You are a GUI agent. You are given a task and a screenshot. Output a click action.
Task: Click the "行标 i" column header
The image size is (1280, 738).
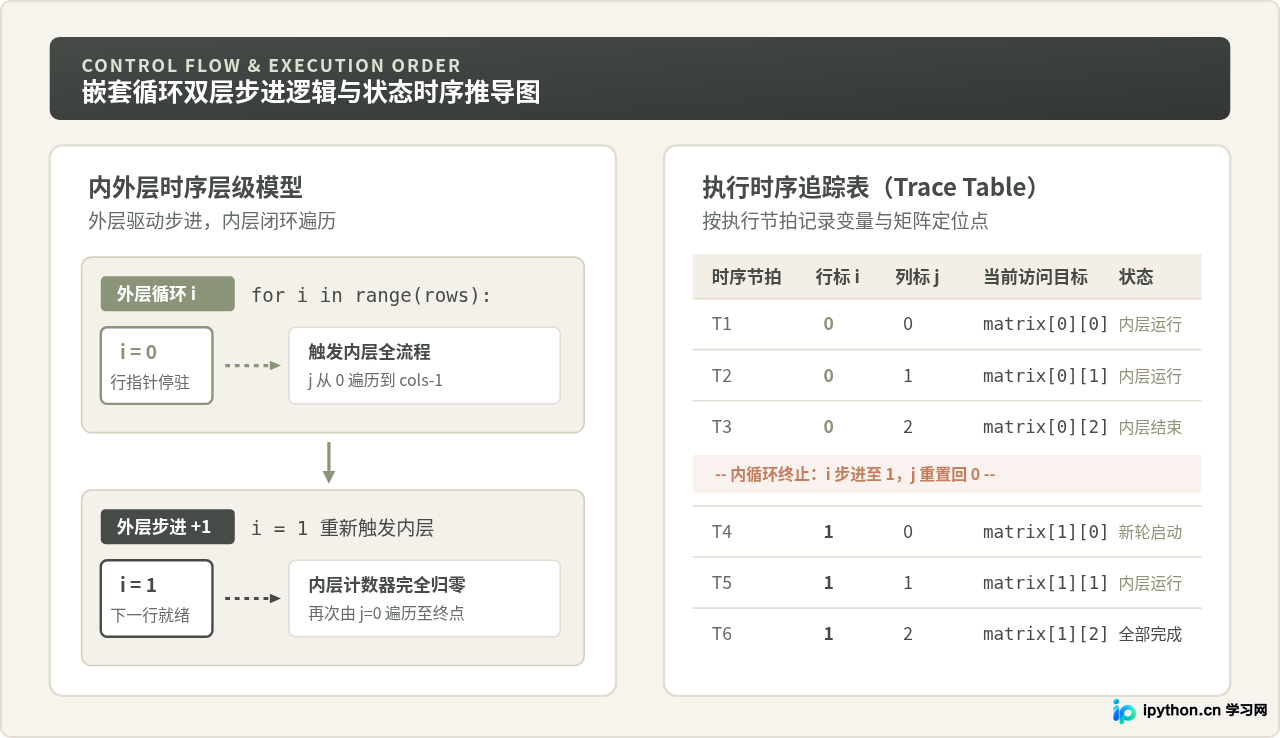pyautogui.click(x=838, y=277)
